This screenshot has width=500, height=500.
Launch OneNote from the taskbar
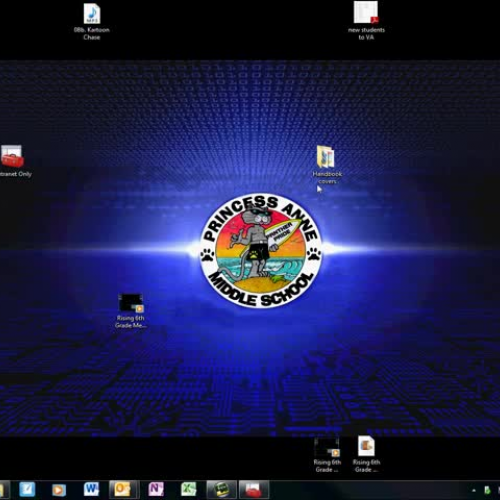tap(156, 489)
